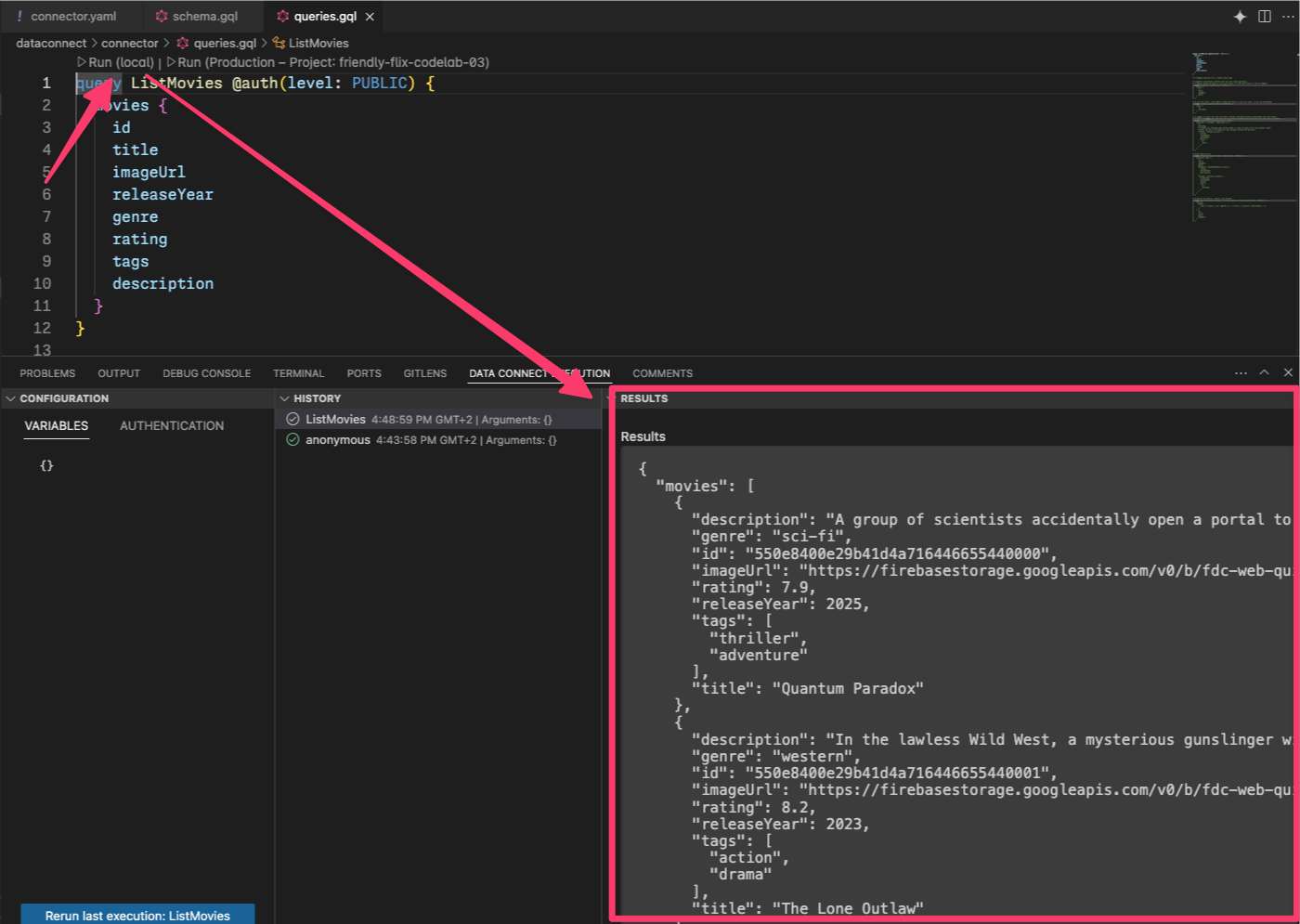This screenshot has height=924, width=1300.
Task: Click the Gemini sparkle icon in editor toolbar
Action: click(1240, 17)
